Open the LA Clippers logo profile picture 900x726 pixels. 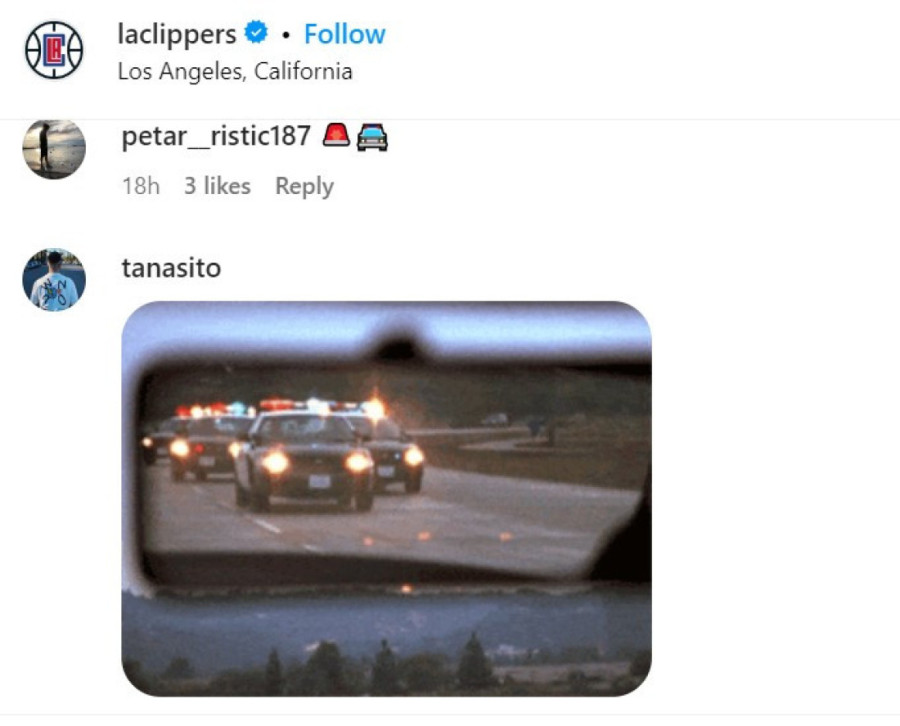[x=54, y=50]
